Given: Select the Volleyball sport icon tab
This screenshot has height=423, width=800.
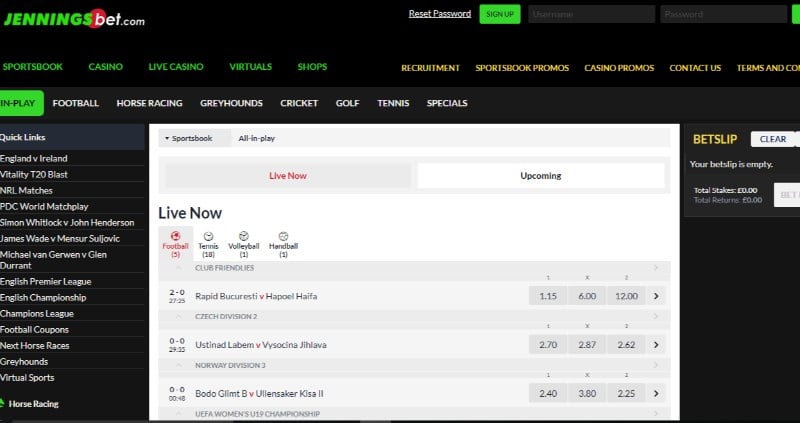Looking at the screenshot, I should [x=244, y=244].
